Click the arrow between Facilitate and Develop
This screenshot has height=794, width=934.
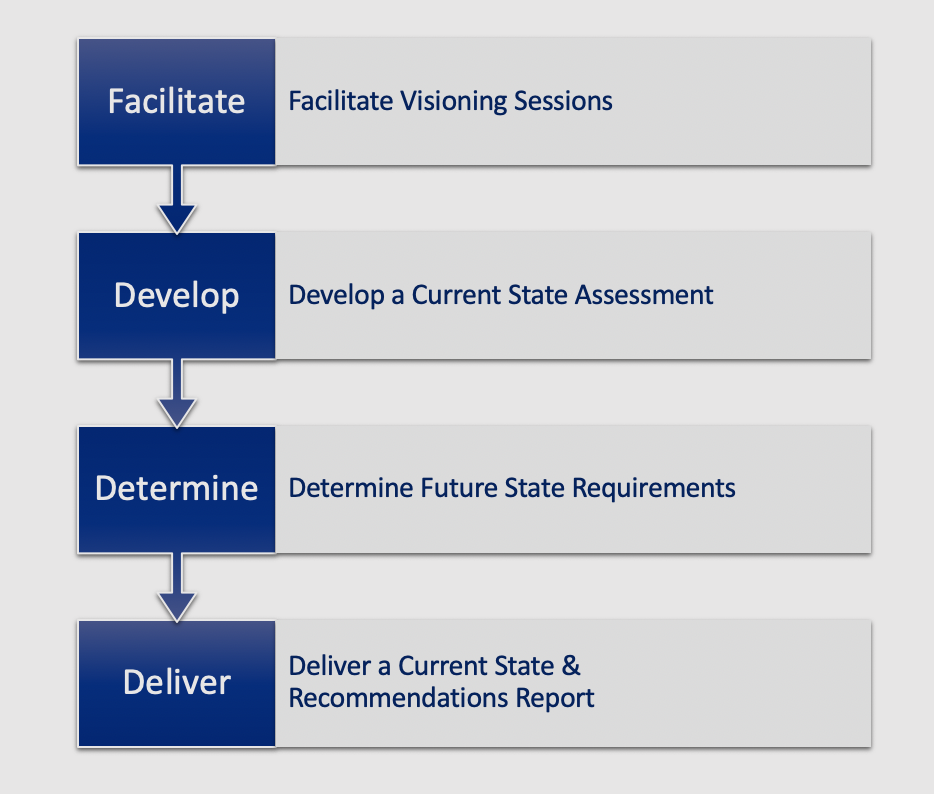(x=177, y=199)
